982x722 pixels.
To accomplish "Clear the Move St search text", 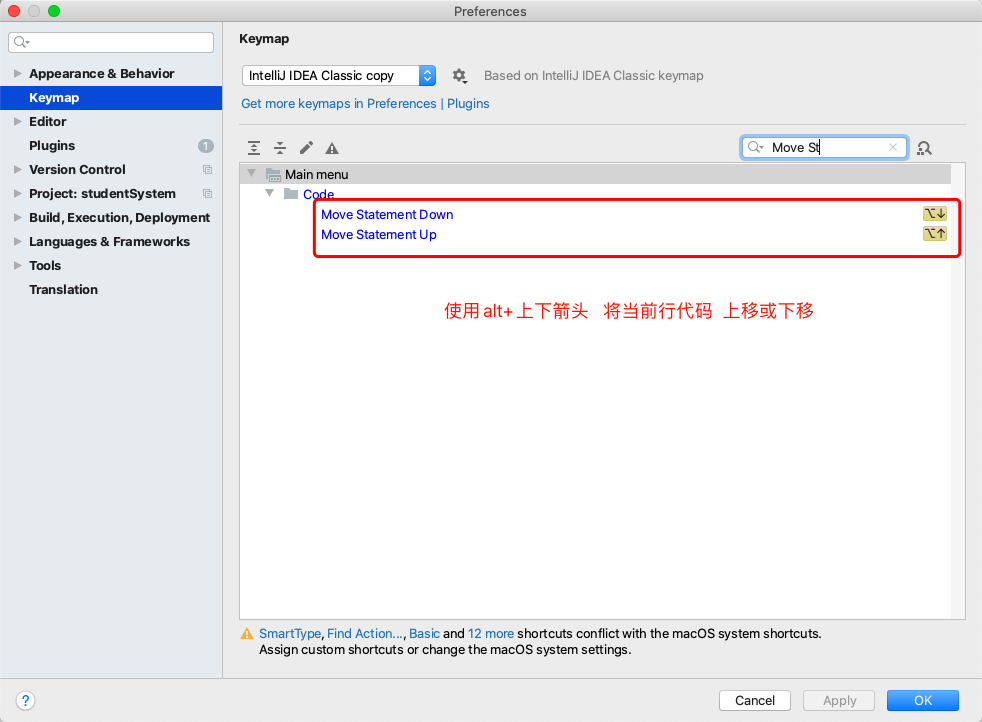I will 893,147.
